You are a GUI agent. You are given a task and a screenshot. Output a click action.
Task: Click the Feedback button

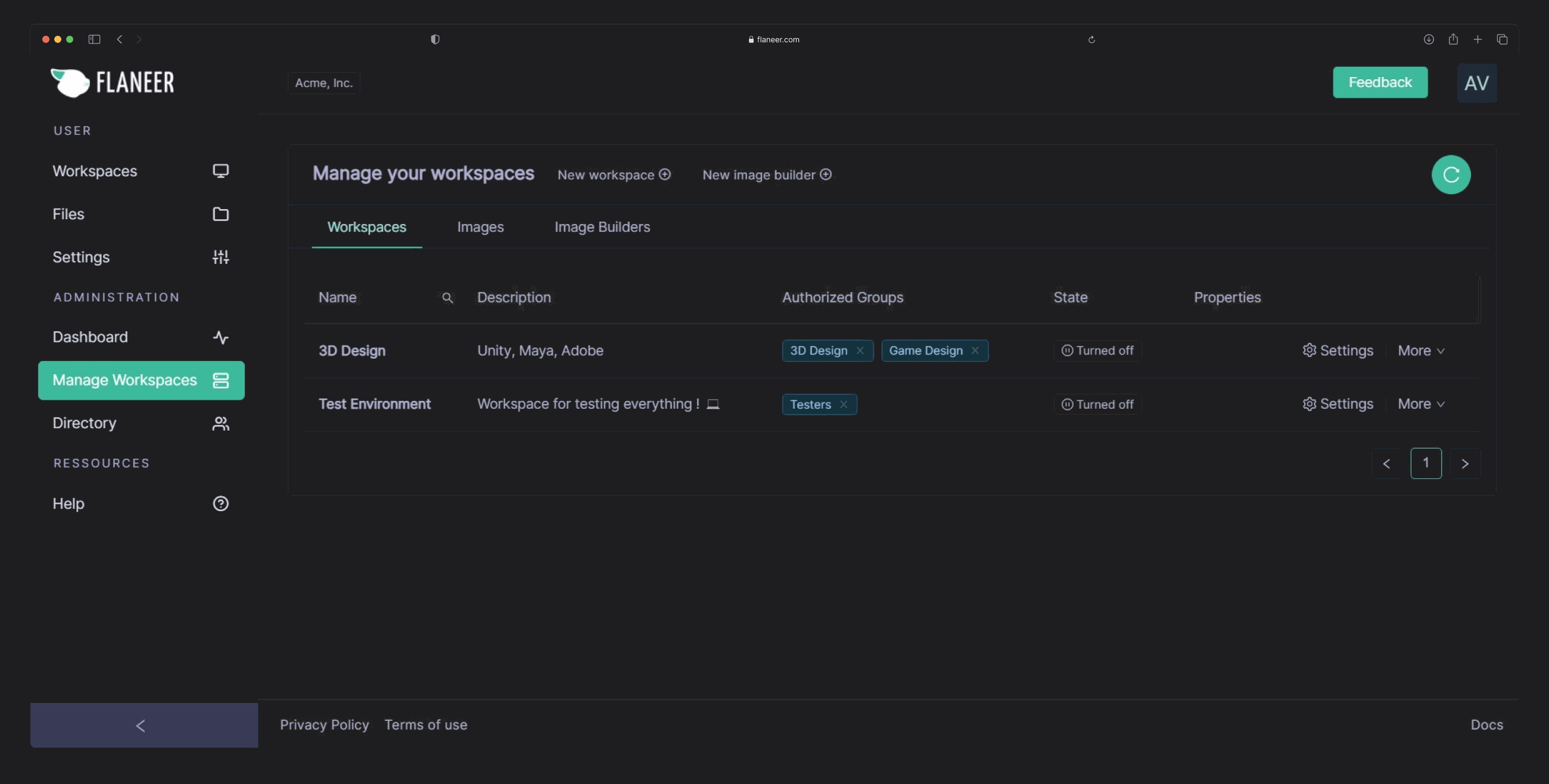coord(1380,82)
